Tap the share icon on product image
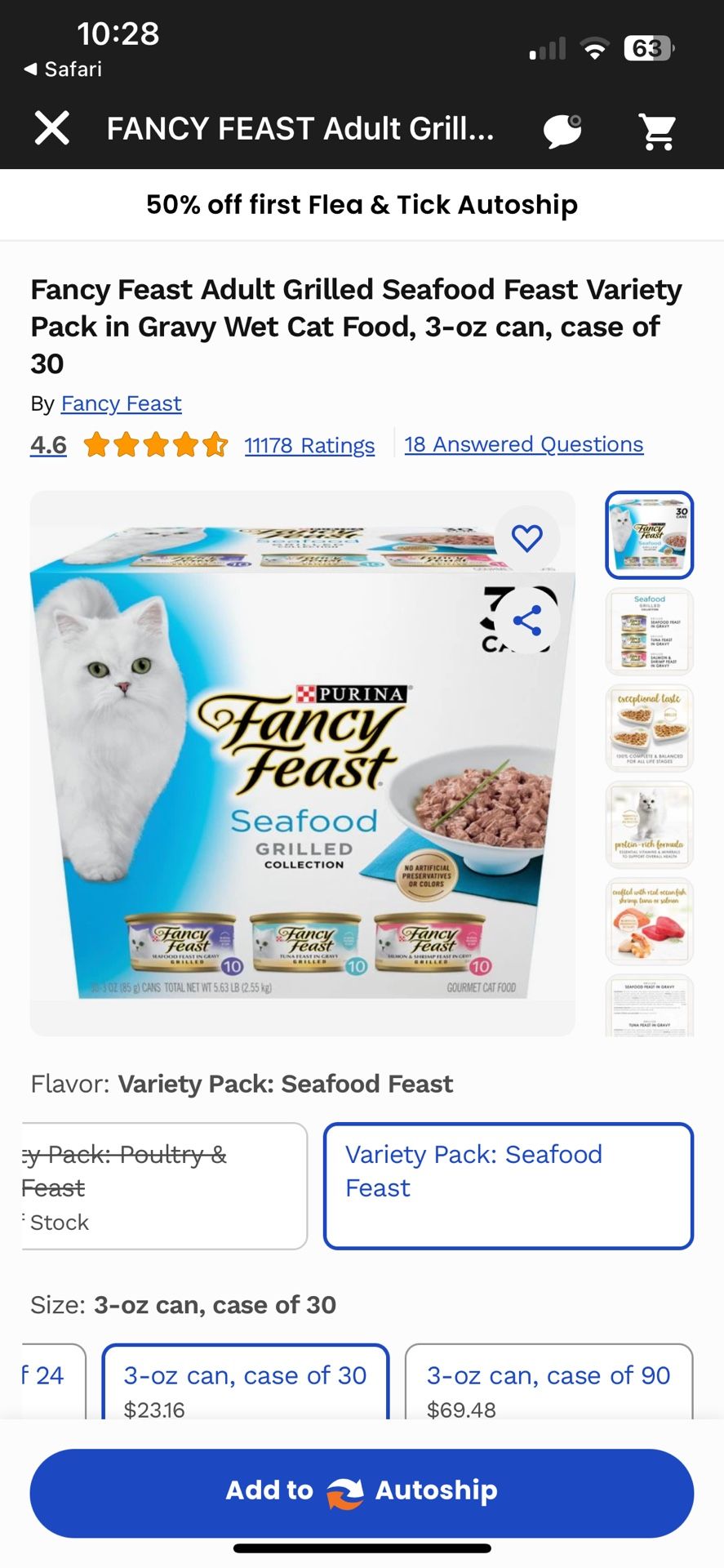 [x=527, y=621]
